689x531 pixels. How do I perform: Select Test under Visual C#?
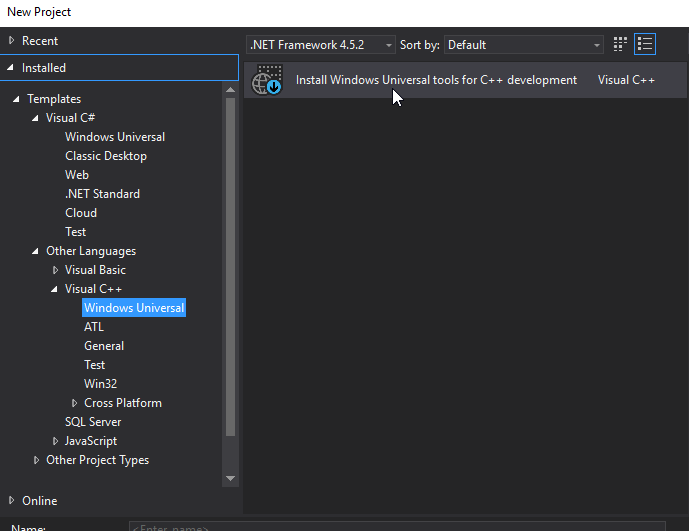(x=76, y=232)
